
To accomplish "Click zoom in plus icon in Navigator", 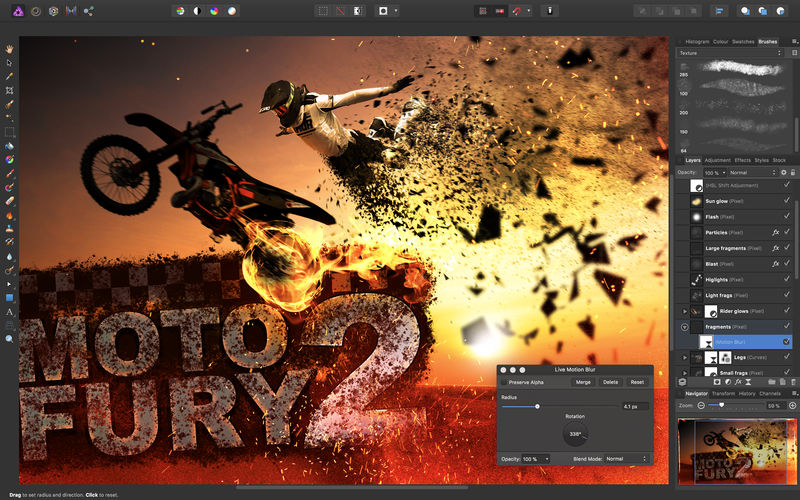I will pos(792,406).
